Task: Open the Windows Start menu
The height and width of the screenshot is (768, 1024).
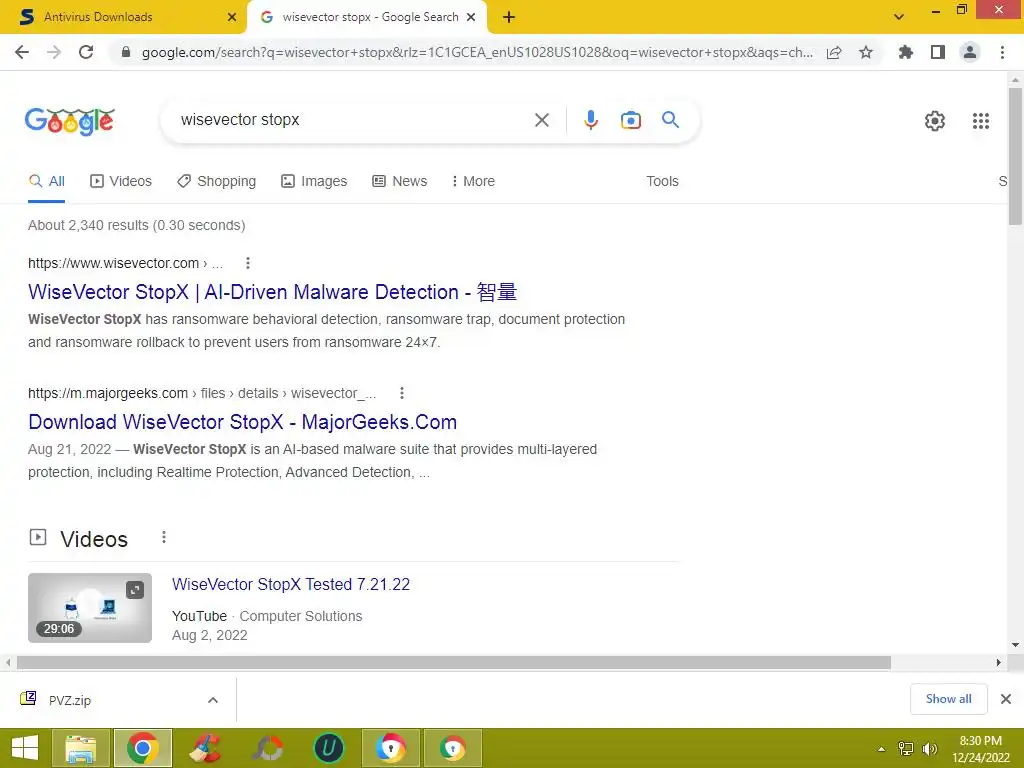Action: [x=25, y=748]
